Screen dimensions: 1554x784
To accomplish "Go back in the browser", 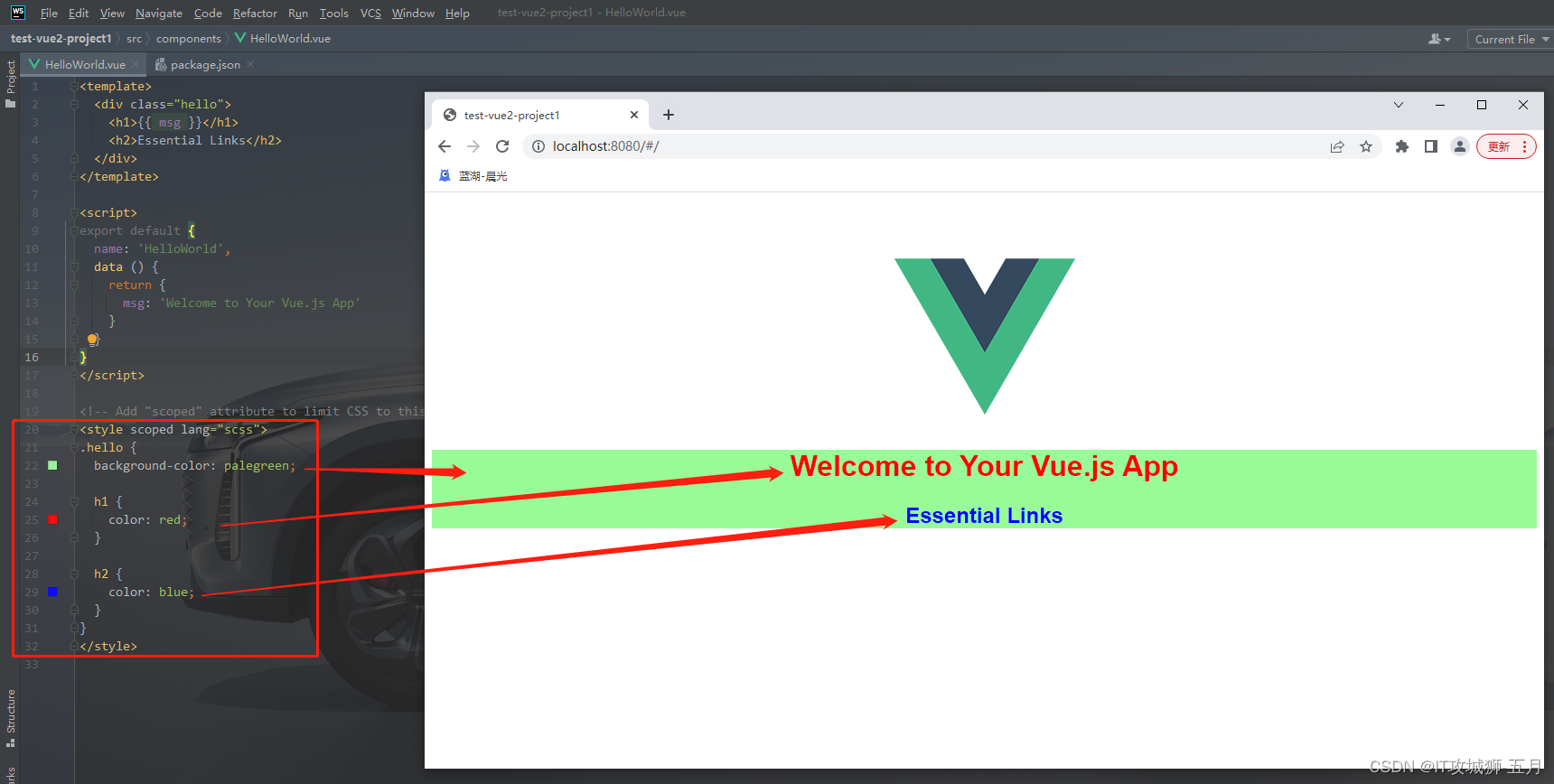I will (445, 146).
